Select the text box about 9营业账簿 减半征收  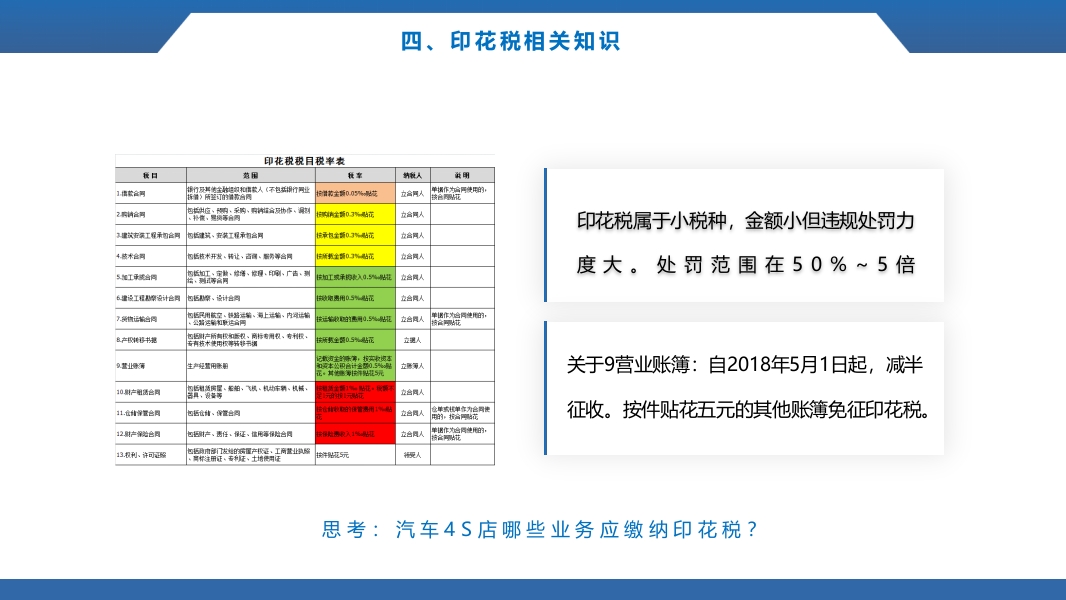pyautogui.click(x=745, y=385)
